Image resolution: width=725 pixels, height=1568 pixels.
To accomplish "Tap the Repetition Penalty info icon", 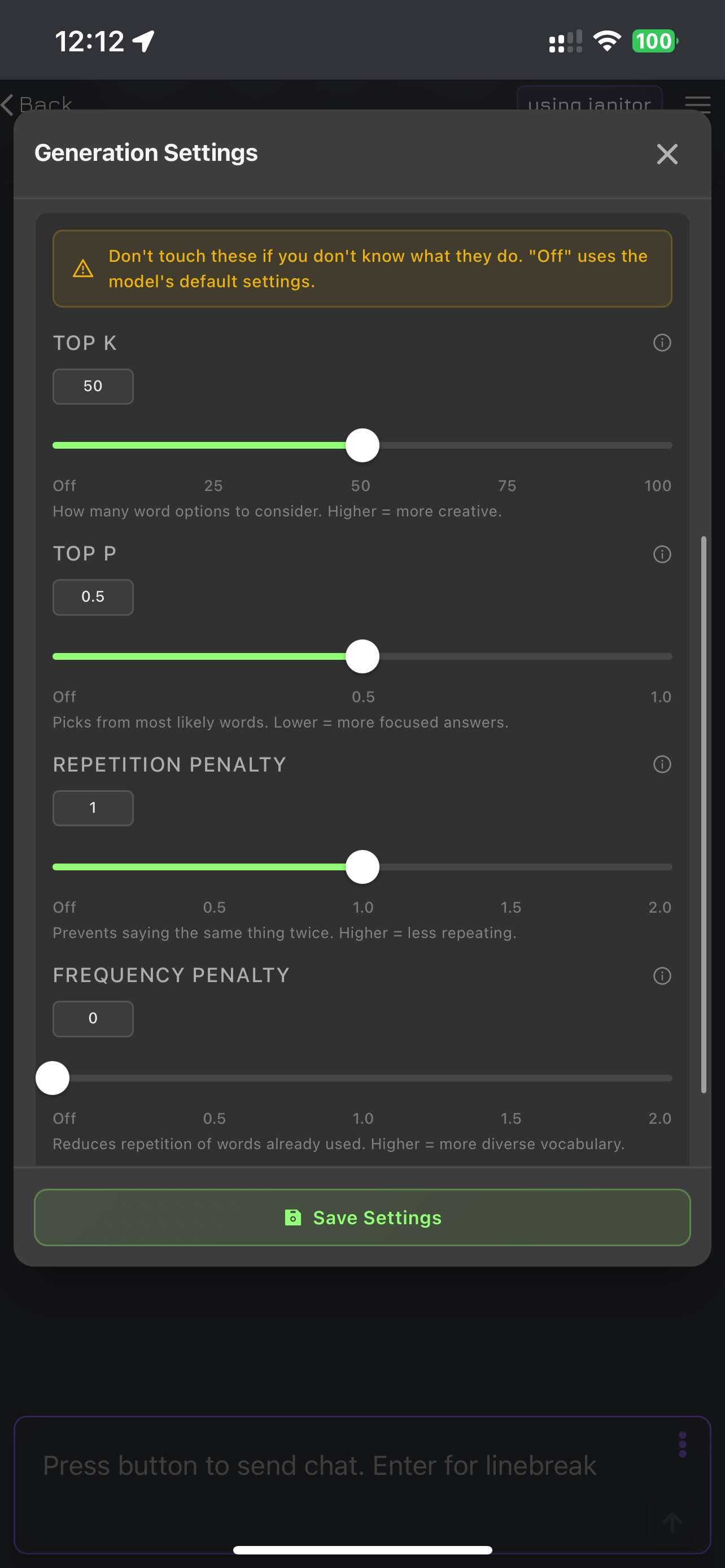I will 662,764.
